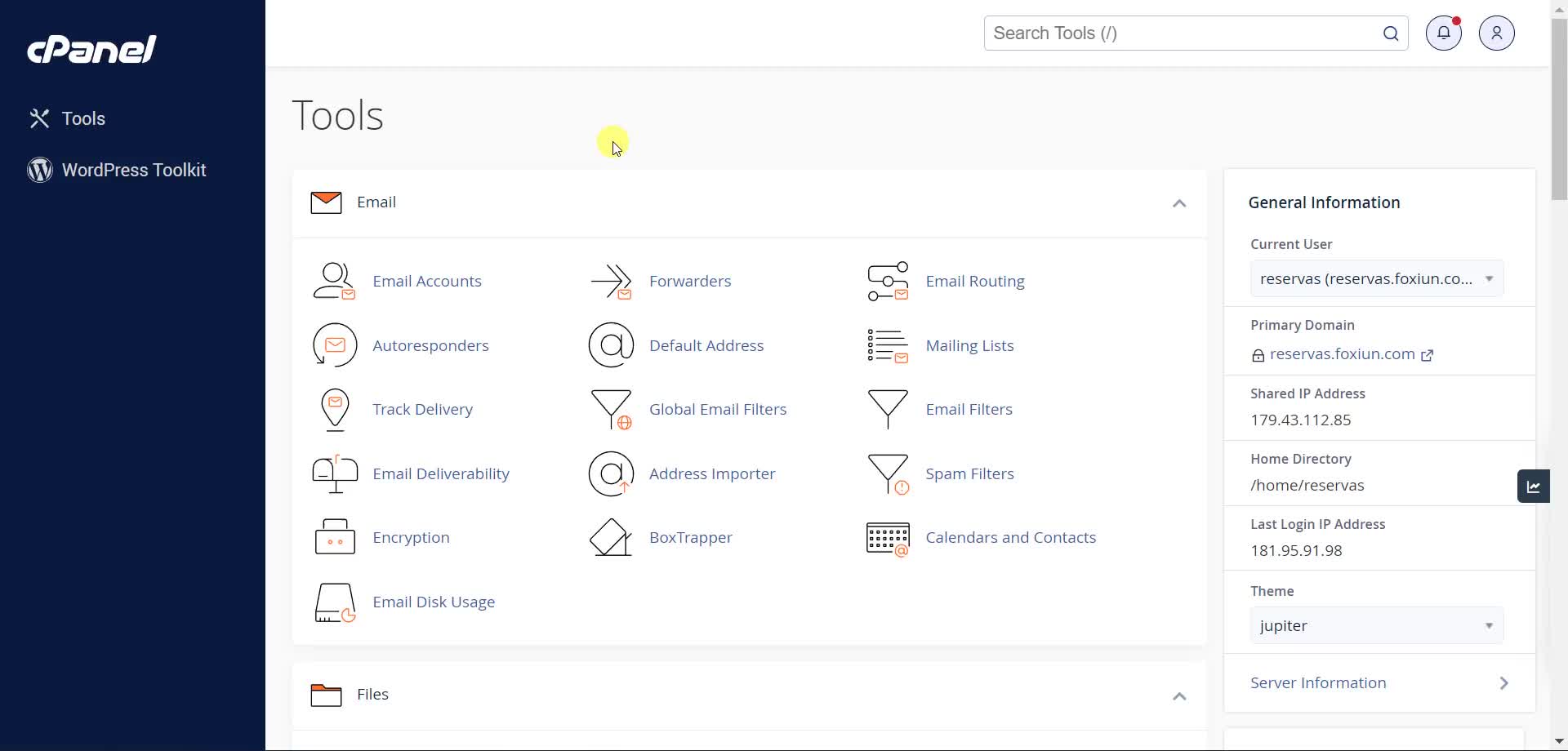This screenshot has width=1568, height=751.
Task: Click the BoxTrapper icon
Action: click(x=611, y=538)
